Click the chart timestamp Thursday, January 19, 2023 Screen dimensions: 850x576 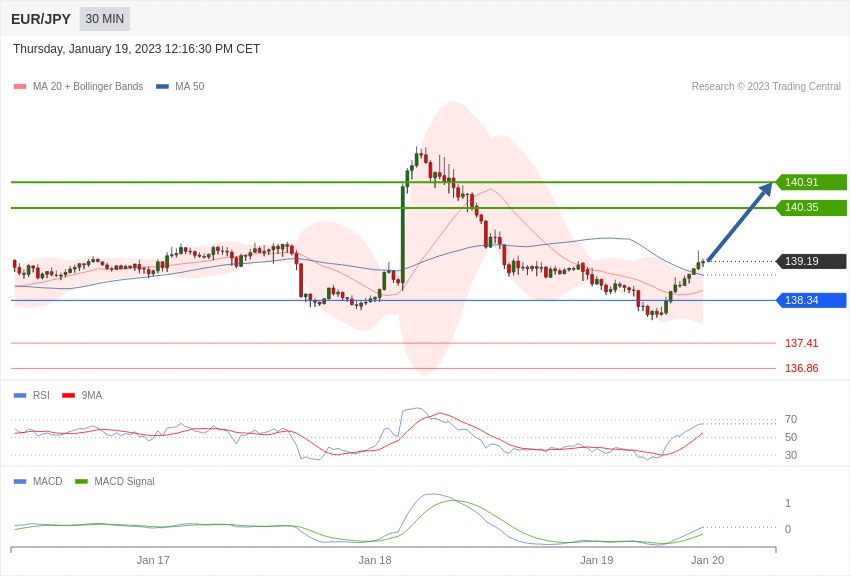[137, 49]
